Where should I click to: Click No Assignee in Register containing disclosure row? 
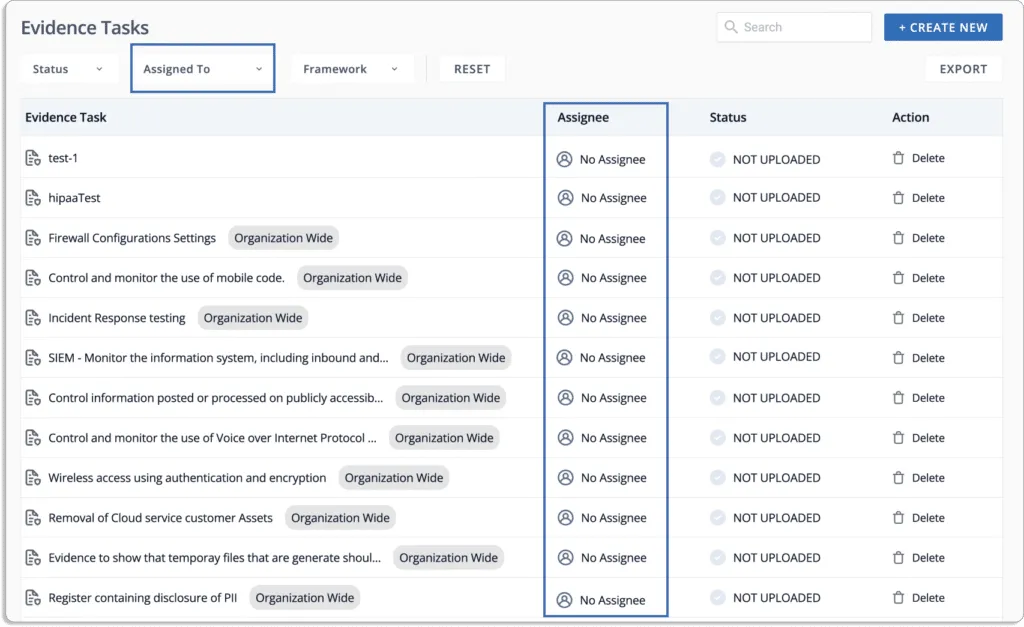coord(613,600)
